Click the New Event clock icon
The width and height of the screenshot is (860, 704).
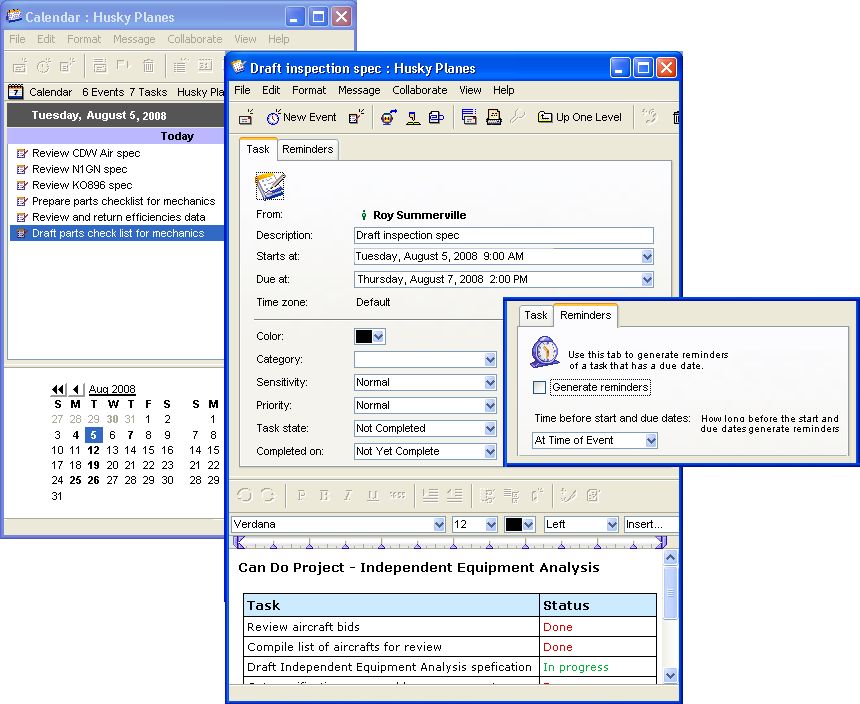click(x=273, y=117)
